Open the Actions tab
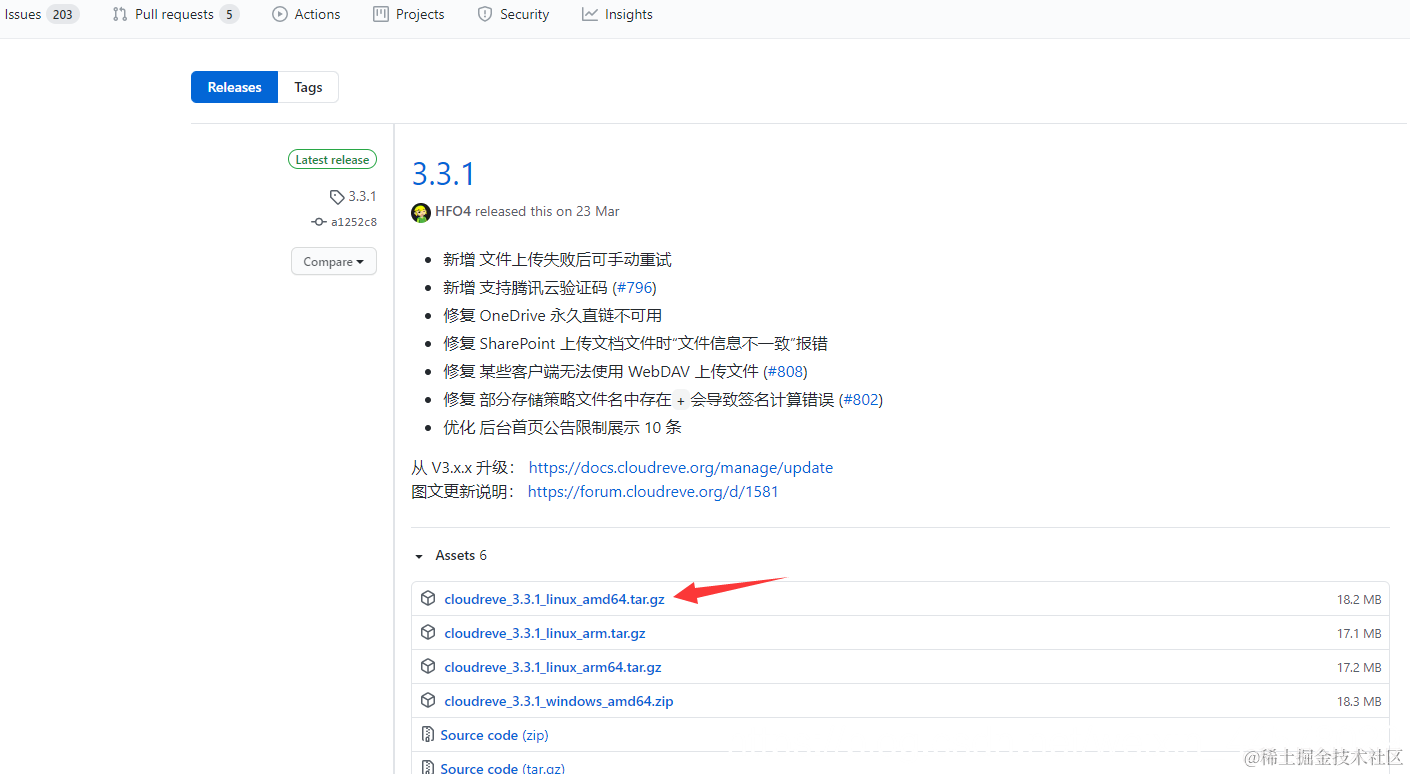 [306, 14]
